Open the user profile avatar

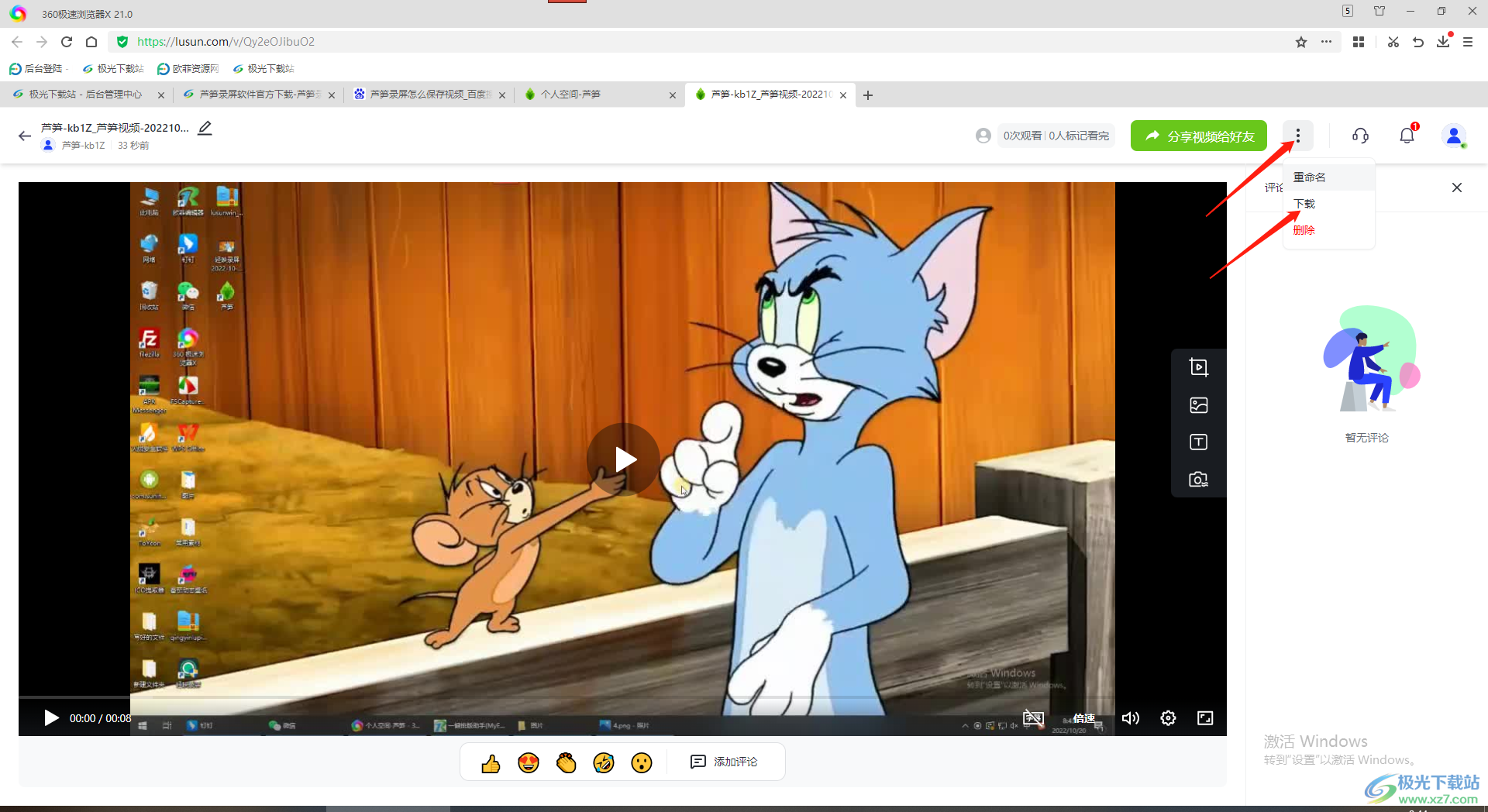tap(1454, 136)
